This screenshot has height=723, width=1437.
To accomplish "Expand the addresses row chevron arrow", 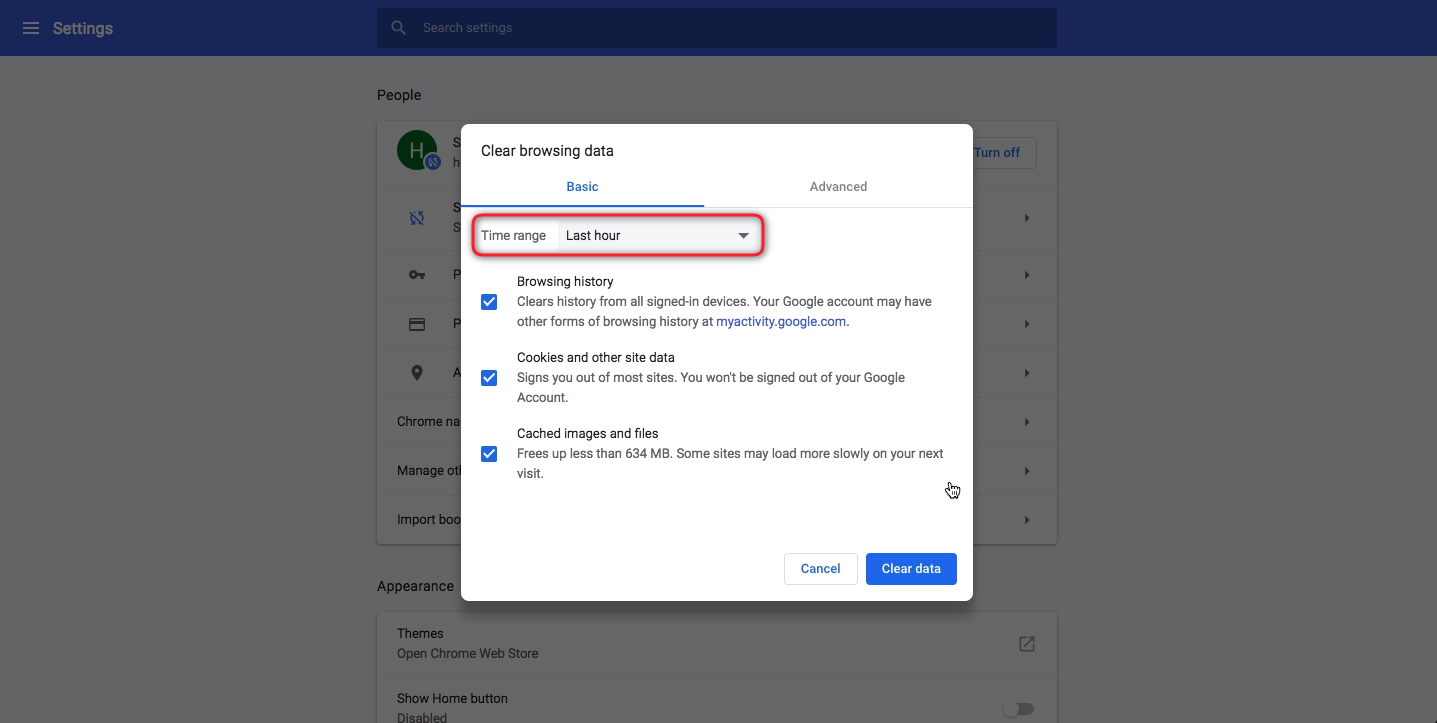I will click(1027, 373).
